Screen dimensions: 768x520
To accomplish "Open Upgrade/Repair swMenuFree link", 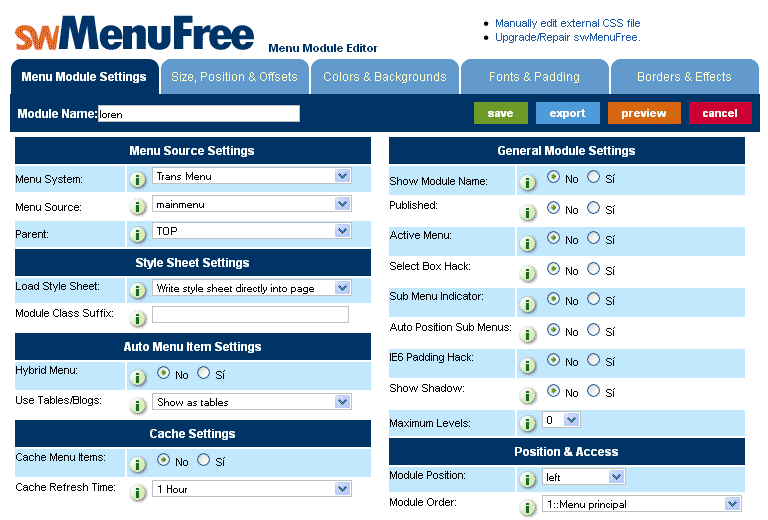I will point(568,37).
